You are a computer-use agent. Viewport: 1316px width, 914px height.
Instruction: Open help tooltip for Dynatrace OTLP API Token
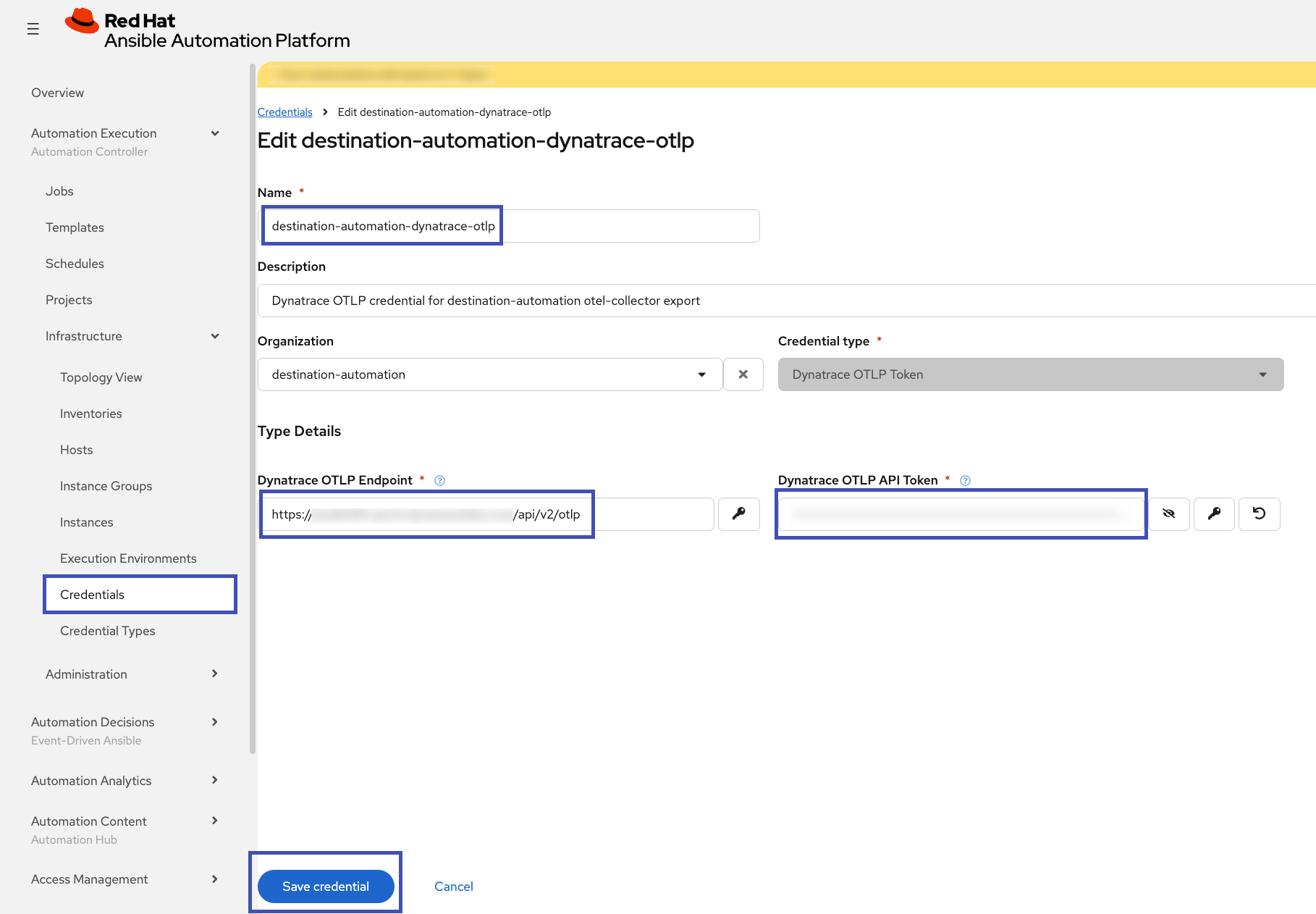(x=965, y=479)
